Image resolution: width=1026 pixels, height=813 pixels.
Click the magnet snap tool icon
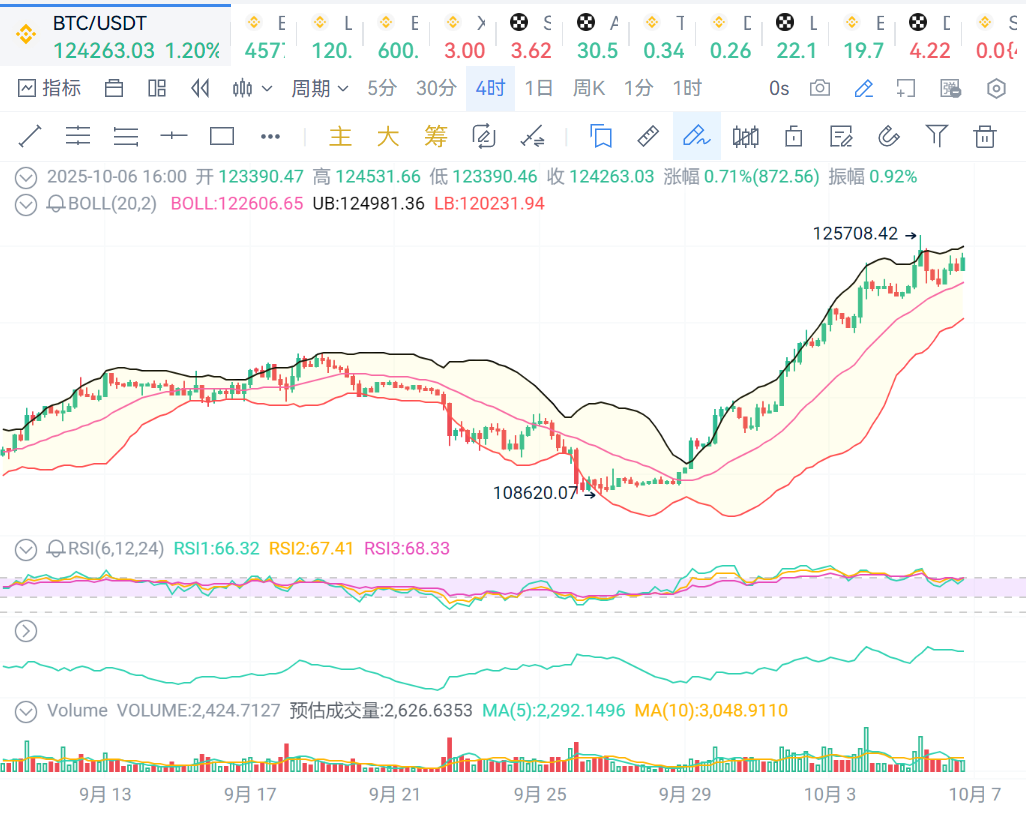point(888,136)
